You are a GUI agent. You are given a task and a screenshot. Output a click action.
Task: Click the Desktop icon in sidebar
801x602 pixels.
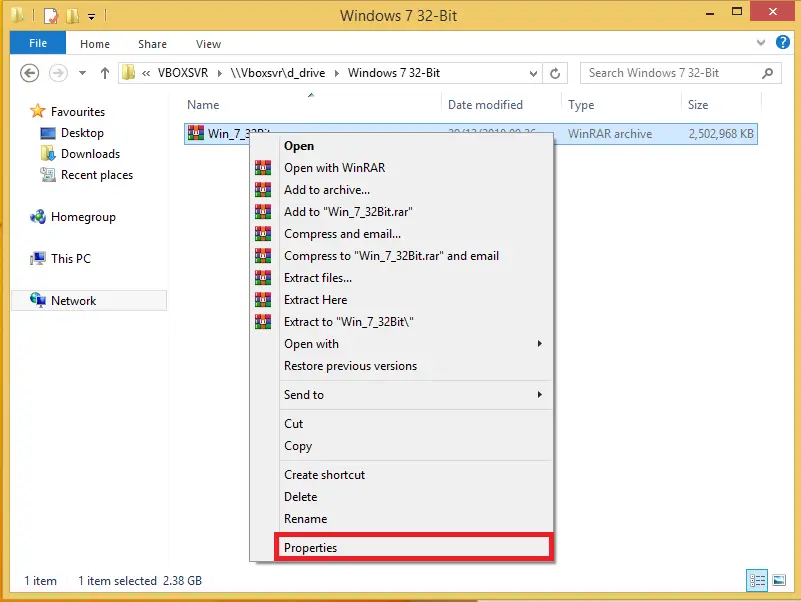[x=48, y=133]
